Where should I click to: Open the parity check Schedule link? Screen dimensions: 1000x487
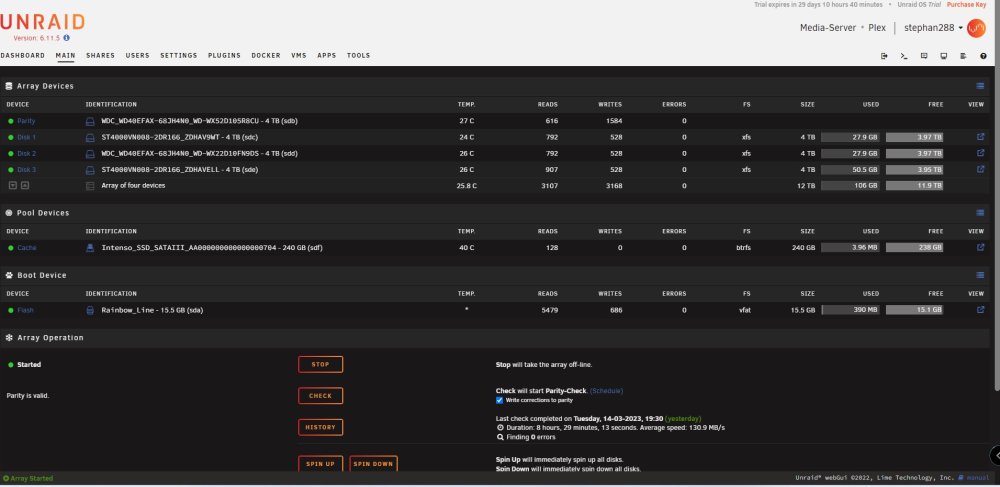click(x=607, y=391)
